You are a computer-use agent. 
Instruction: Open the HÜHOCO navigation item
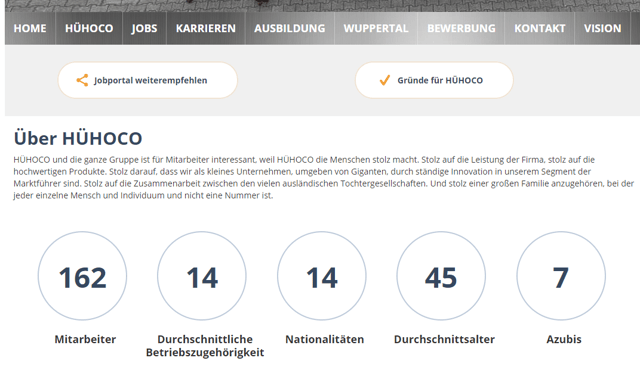[89, 28]
